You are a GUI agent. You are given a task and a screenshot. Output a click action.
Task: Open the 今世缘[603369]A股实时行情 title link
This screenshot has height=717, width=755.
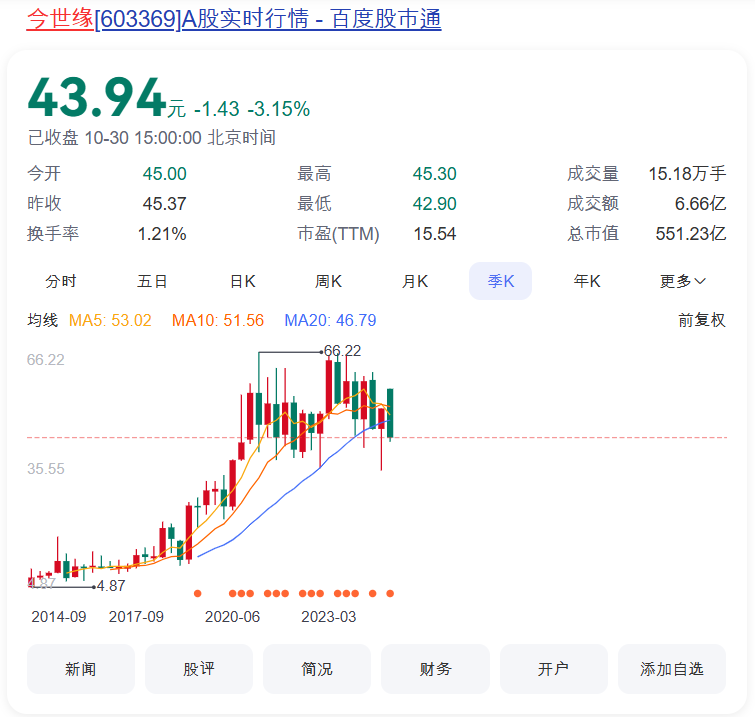click(234, 19)
